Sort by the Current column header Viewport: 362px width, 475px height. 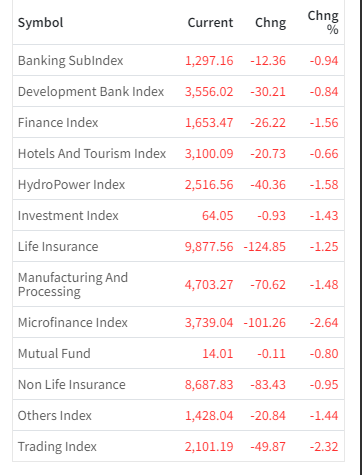click(210, 23)
